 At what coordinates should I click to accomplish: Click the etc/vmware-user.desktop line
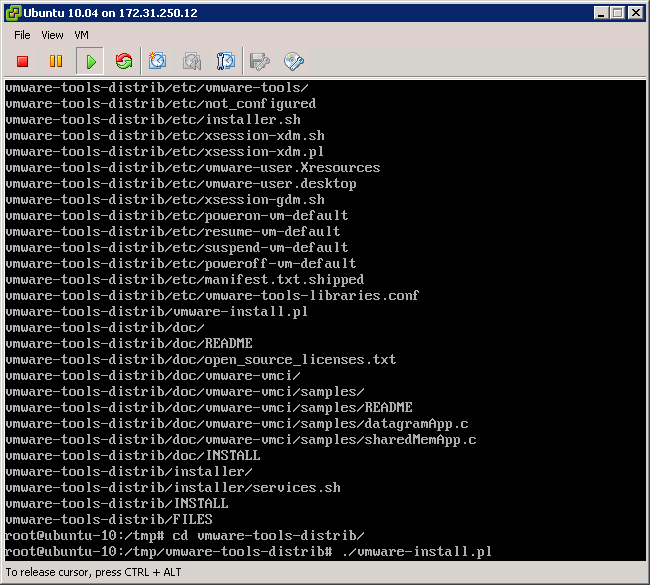181,183
